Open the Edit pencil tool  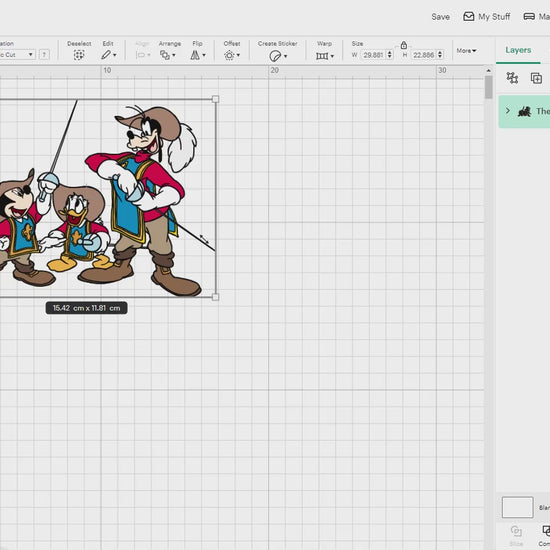point(106,55)
